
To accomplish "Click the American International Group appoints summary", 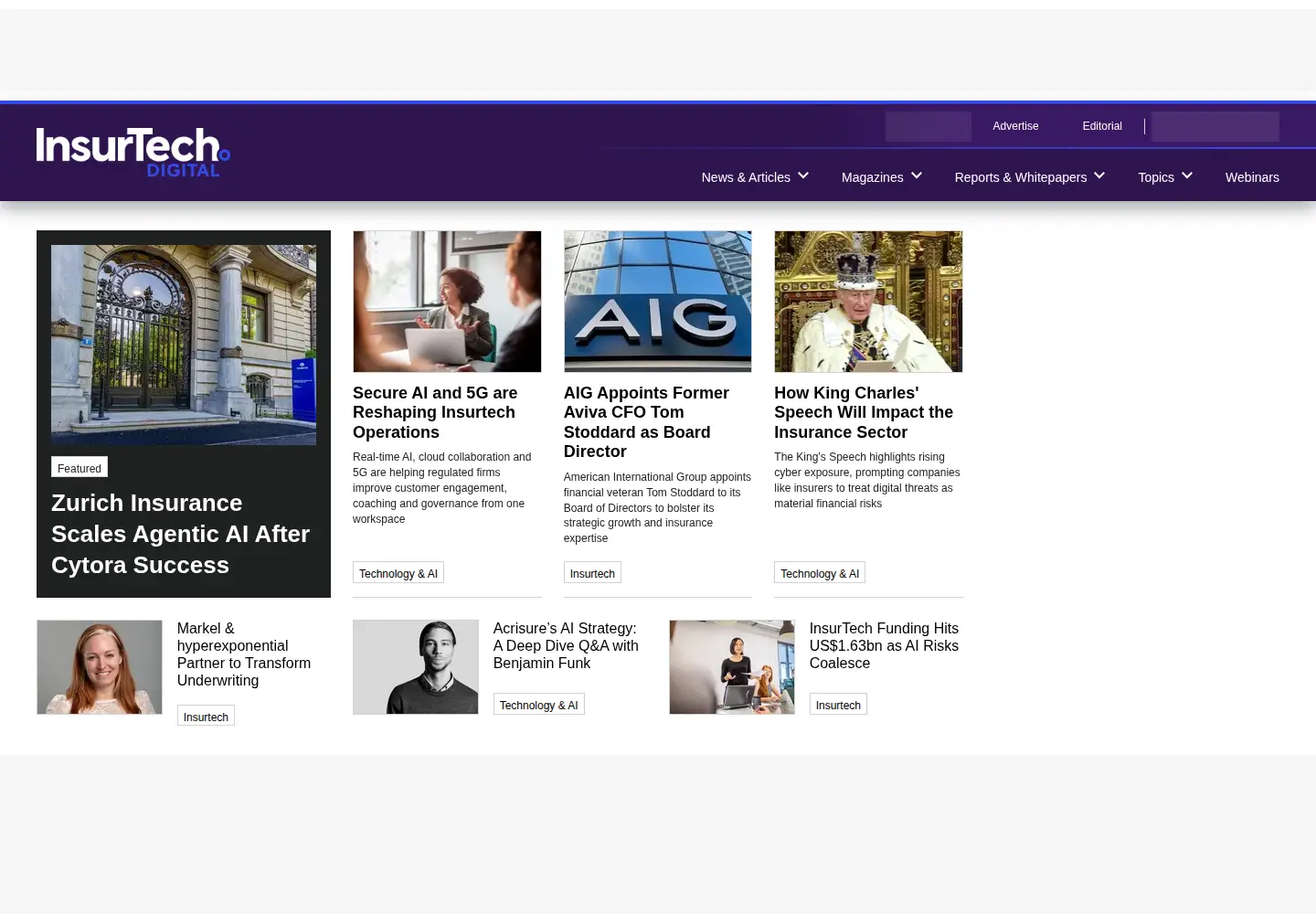I will [x=657, y=507].
